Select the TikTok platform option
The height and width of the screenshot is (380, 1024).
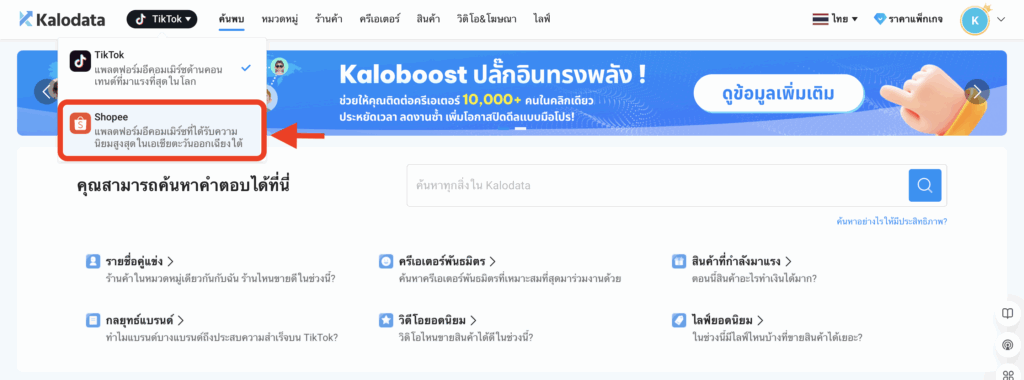point(162,69)
